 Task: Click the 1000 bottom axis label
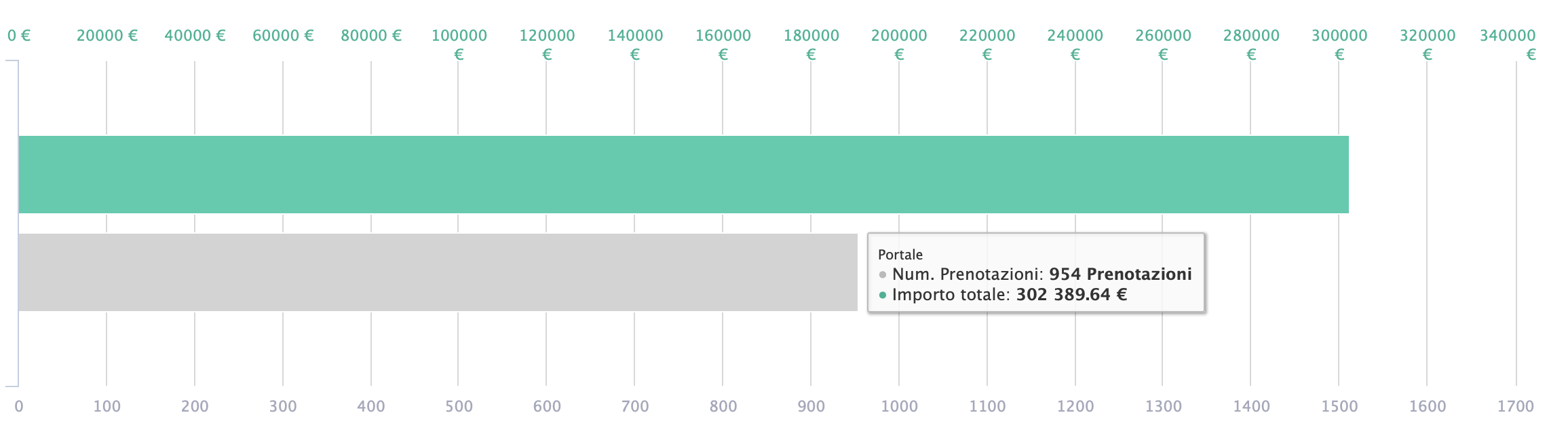tap(899, 406)
